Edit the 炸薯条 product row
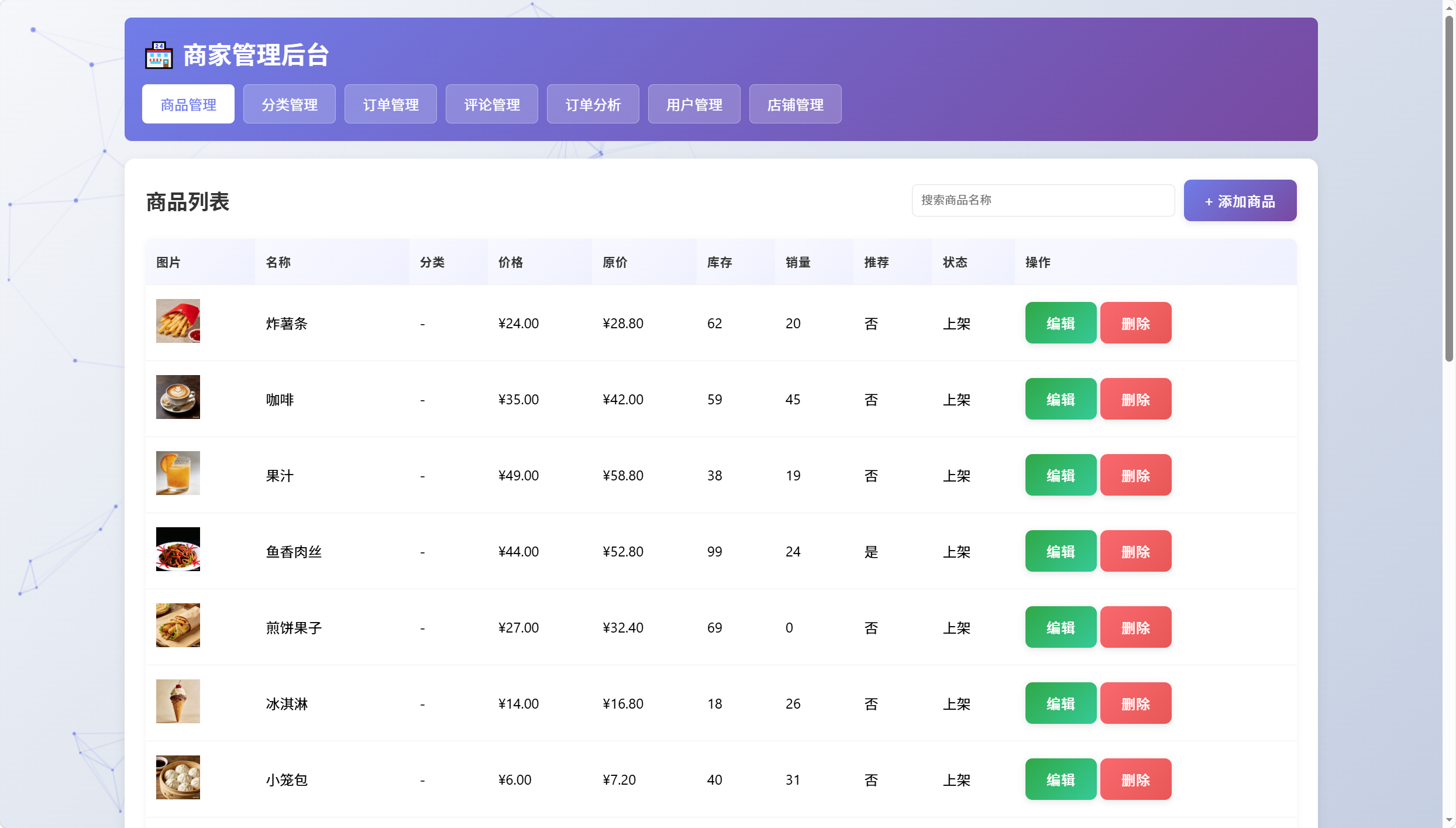Screen dimensions: 1456x828 click(1061, 323)
